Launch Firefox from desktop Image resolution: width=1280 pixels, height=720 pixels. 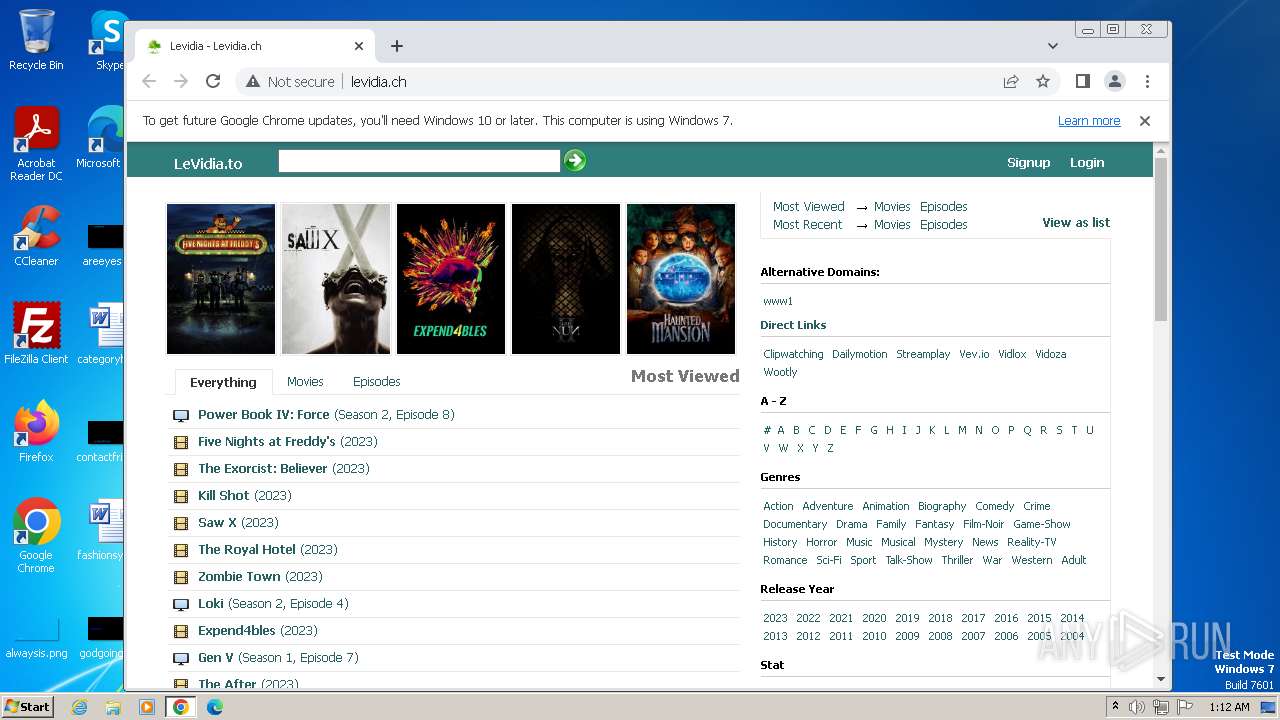coord(36,432)
